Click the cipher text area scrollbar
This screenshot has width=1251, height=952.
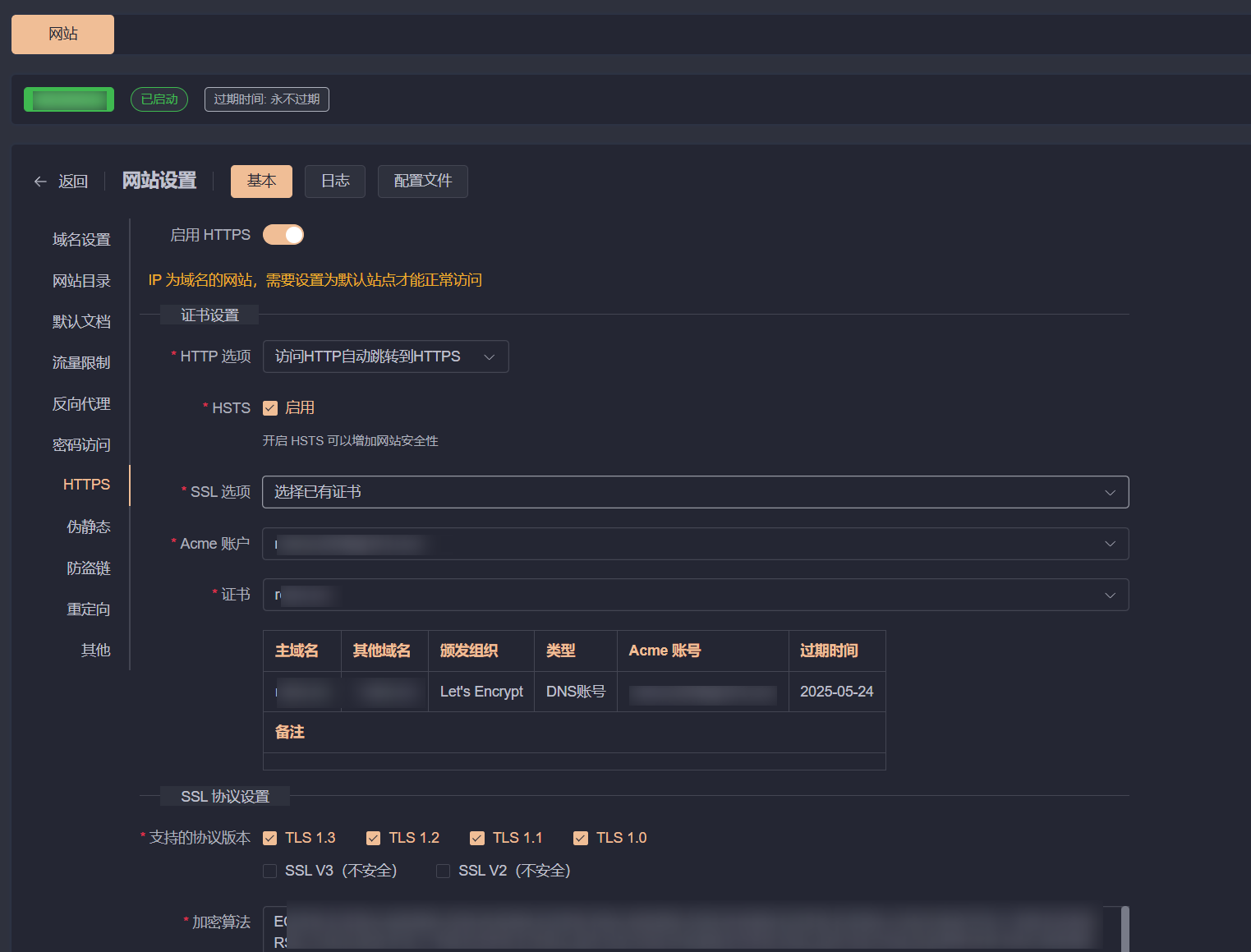(x=1125, y=929)
